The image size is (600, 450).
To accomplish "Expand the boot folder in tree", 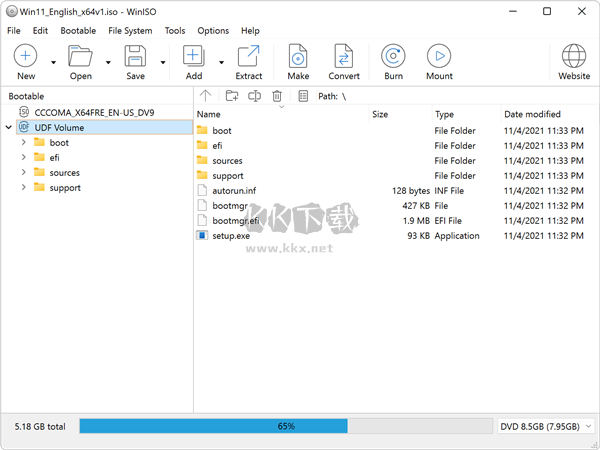I will pos(24,142).
